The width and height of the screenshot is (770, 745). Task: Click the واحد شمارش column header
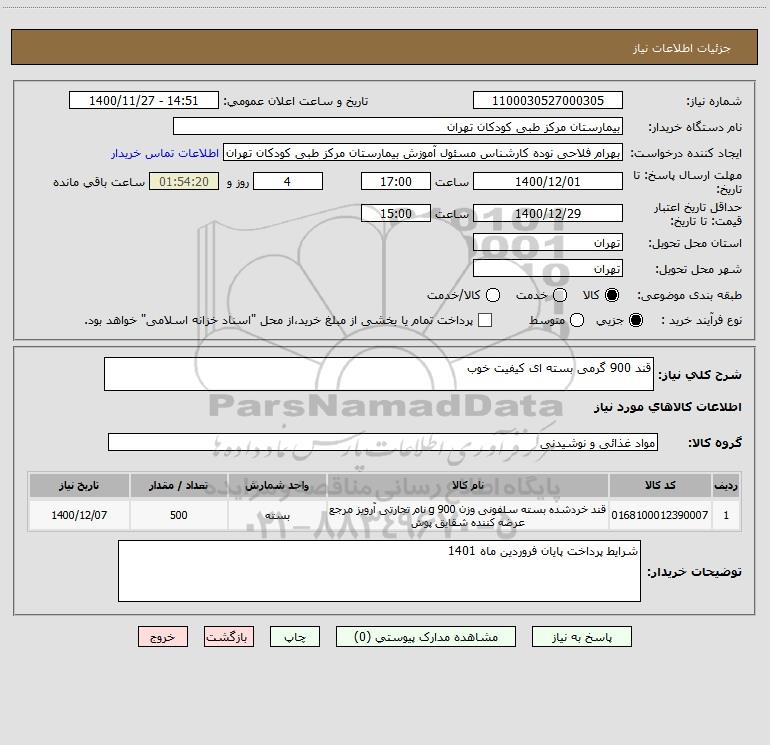(x=277, y=486)
